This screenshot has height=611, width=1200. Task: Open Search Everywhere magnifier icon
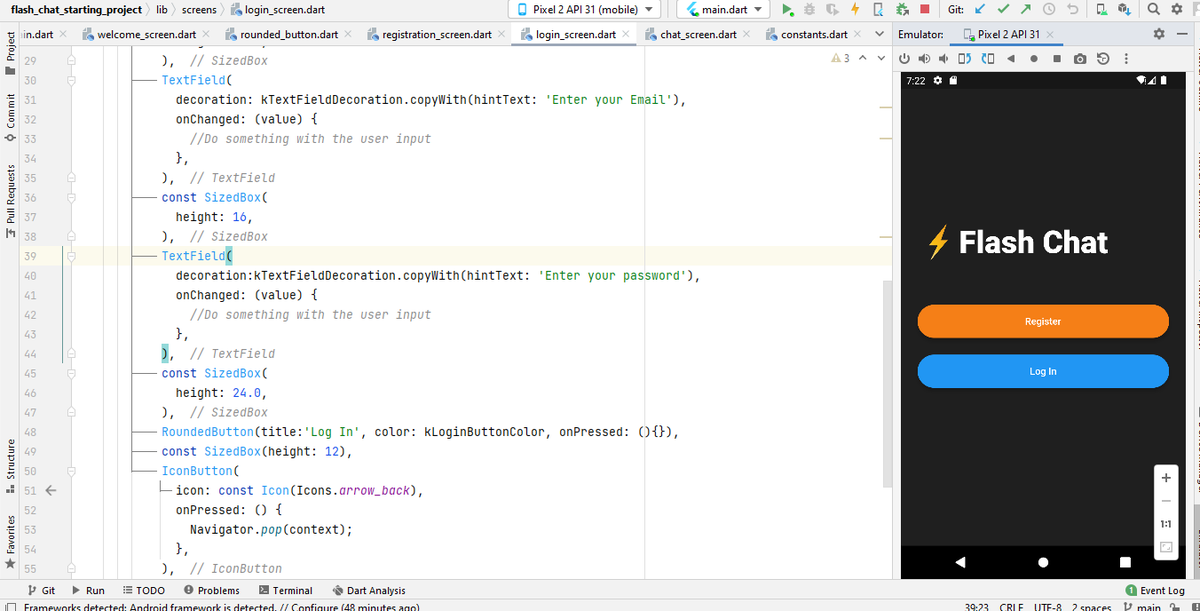[1153, 10]
